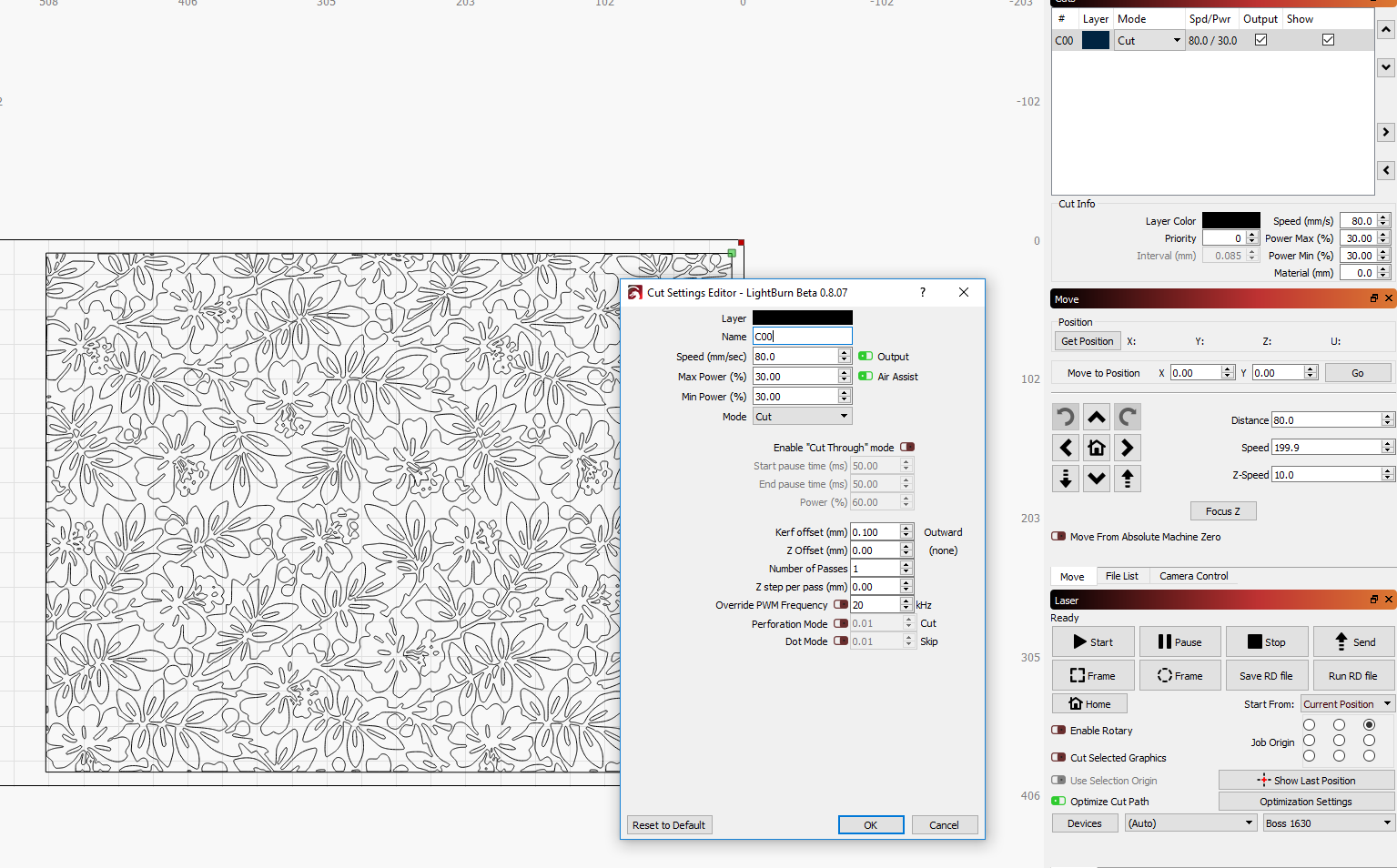Screen dimensions: 1397x868
Task: Jog the laser up with the up arrow
Action: (1097, 417)
